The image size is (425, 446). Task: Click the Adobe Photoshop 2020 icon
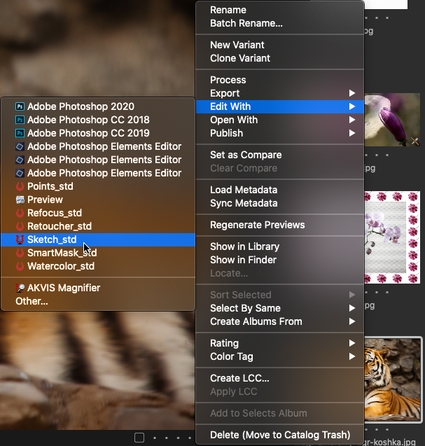tap(20, 107)
